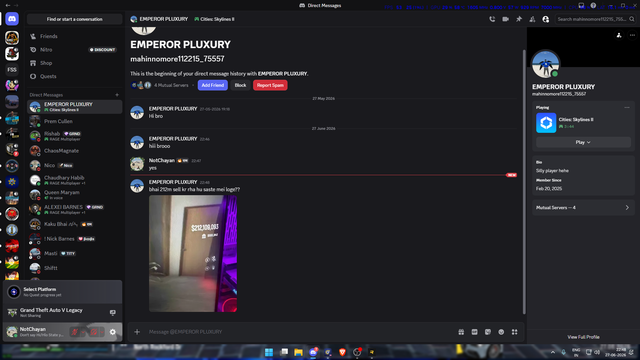
Task: Hide the user profile side panel
Action: [546, 19]
